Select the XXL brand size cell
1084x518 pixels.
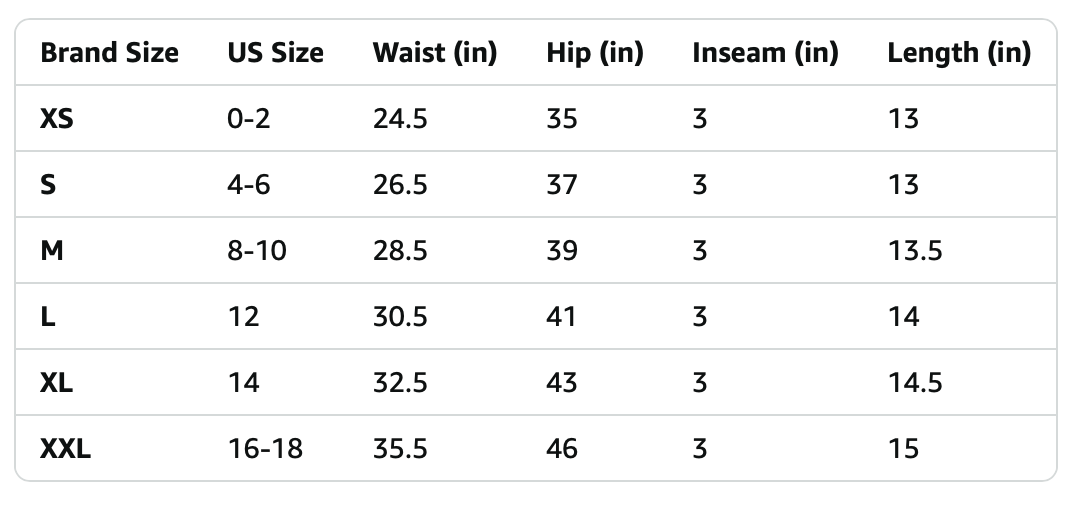pyautogui.click(x=65, y=449)
